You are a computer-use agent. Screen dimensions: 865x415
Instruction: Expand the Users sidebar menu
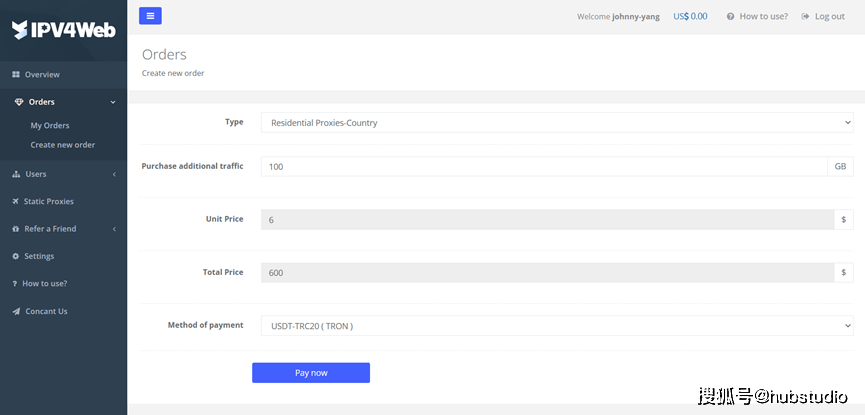point(63,174)
